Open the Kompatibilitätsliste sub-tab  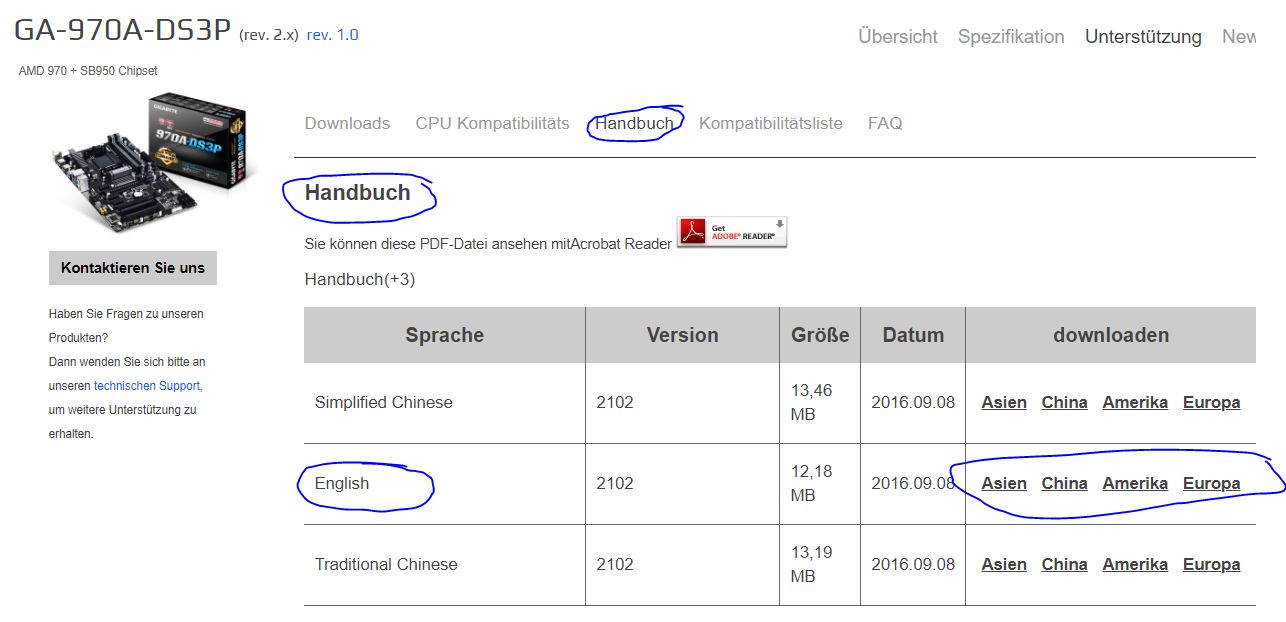(771, 123)
